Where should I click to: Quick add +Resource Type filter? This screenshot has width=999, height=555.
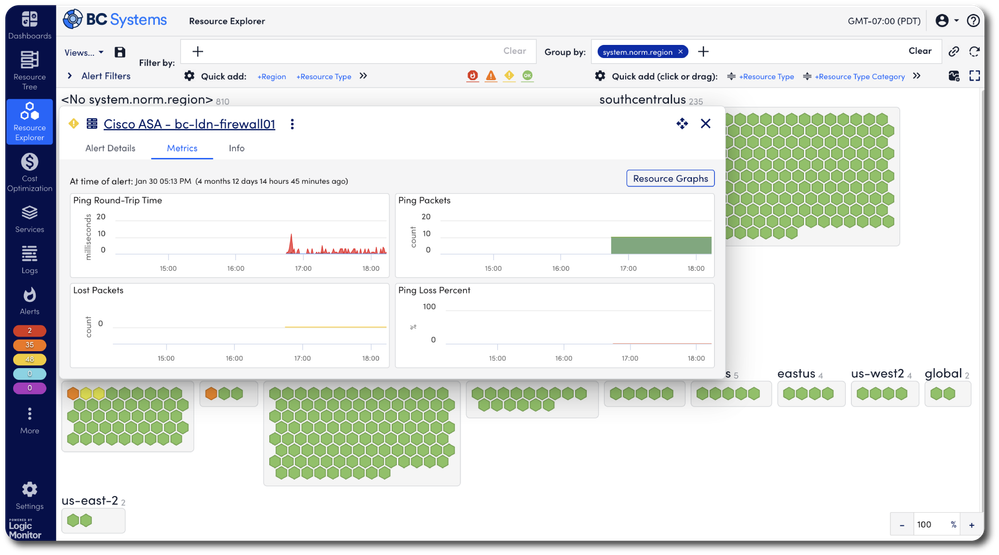[324, 76]
